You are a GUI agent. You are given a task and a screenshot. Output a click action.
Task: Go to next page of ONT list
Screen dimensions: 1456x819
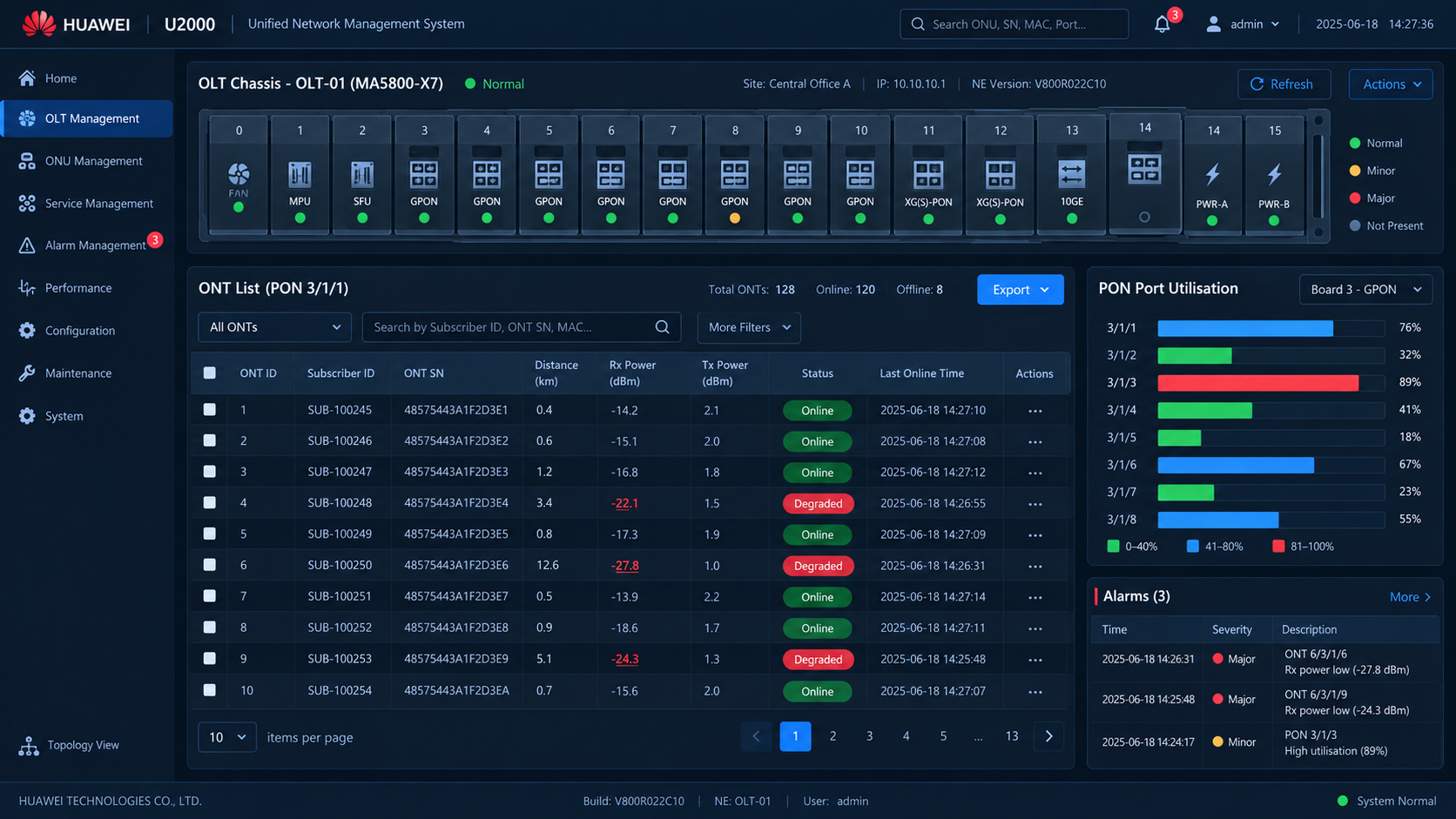[1048, 736]
